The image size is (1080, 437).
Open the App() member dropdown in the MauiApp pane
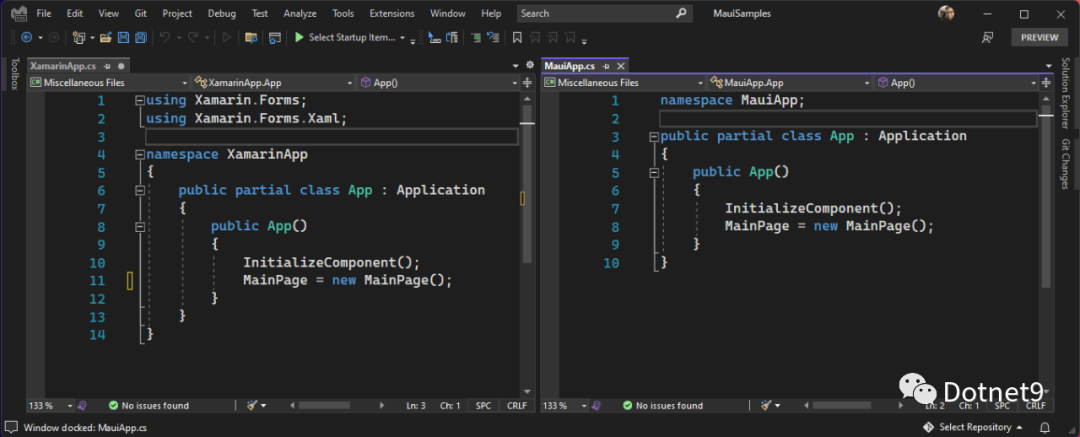click(x=957, y=83)
